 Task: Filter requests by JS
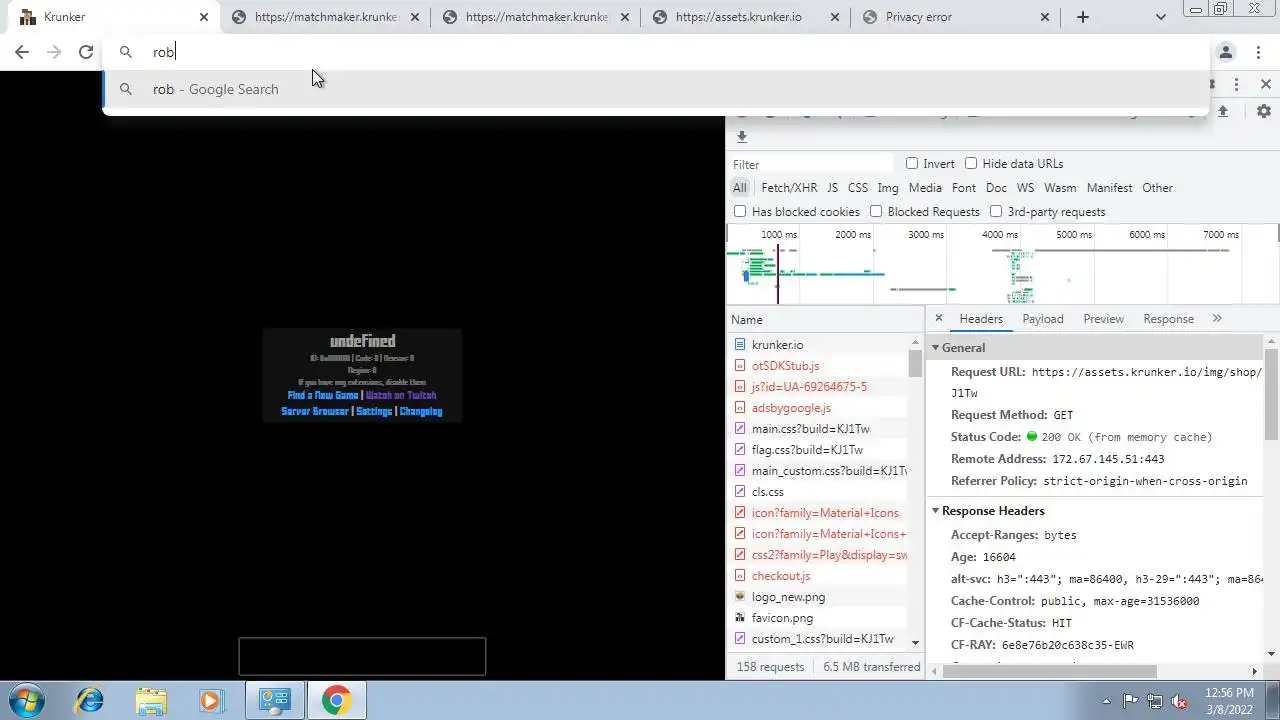point(832,188)
